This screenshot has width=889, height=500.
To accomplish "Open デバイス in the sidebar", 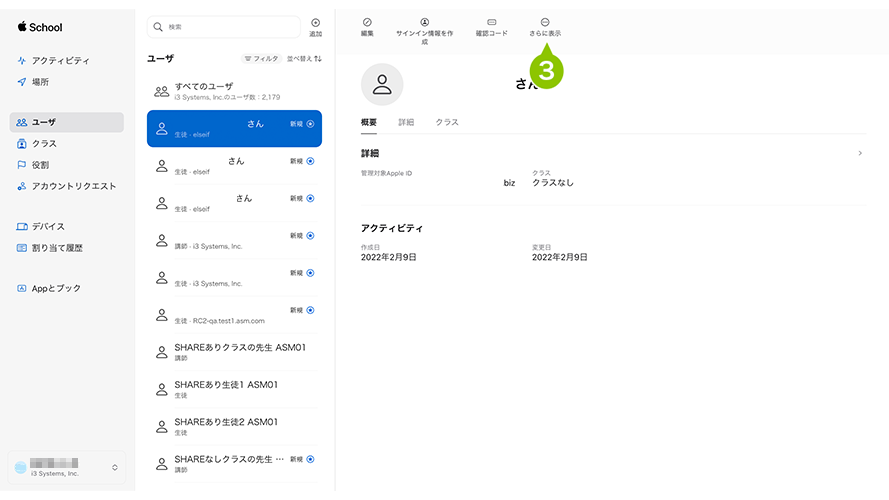I will click(41, 226).
